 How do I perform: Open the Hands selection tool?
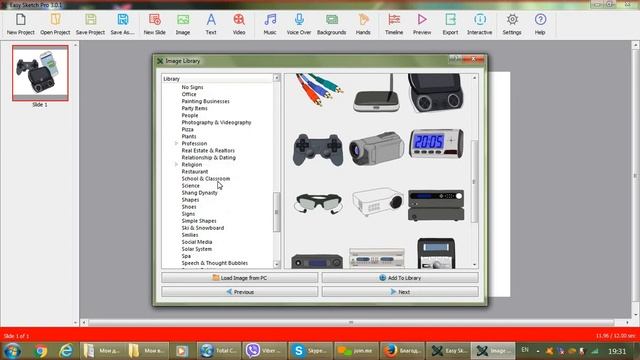point(363,24)
